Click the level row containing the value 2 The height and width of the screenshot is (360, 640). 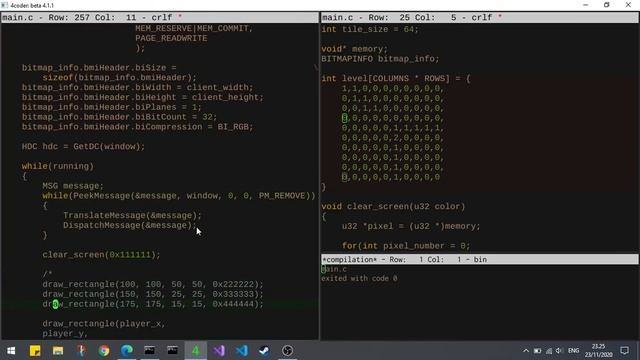(393, 138)
